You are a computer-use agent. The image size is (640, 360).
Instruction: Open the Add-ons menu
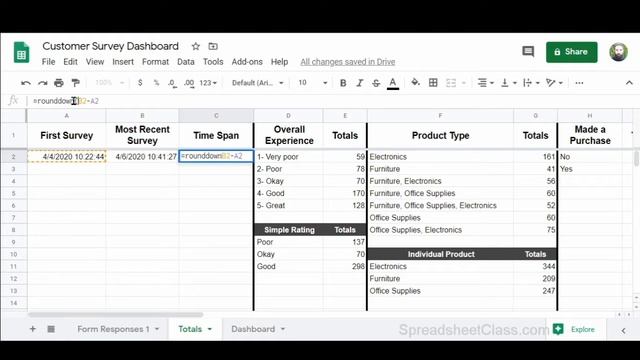[x=247, y=62]
